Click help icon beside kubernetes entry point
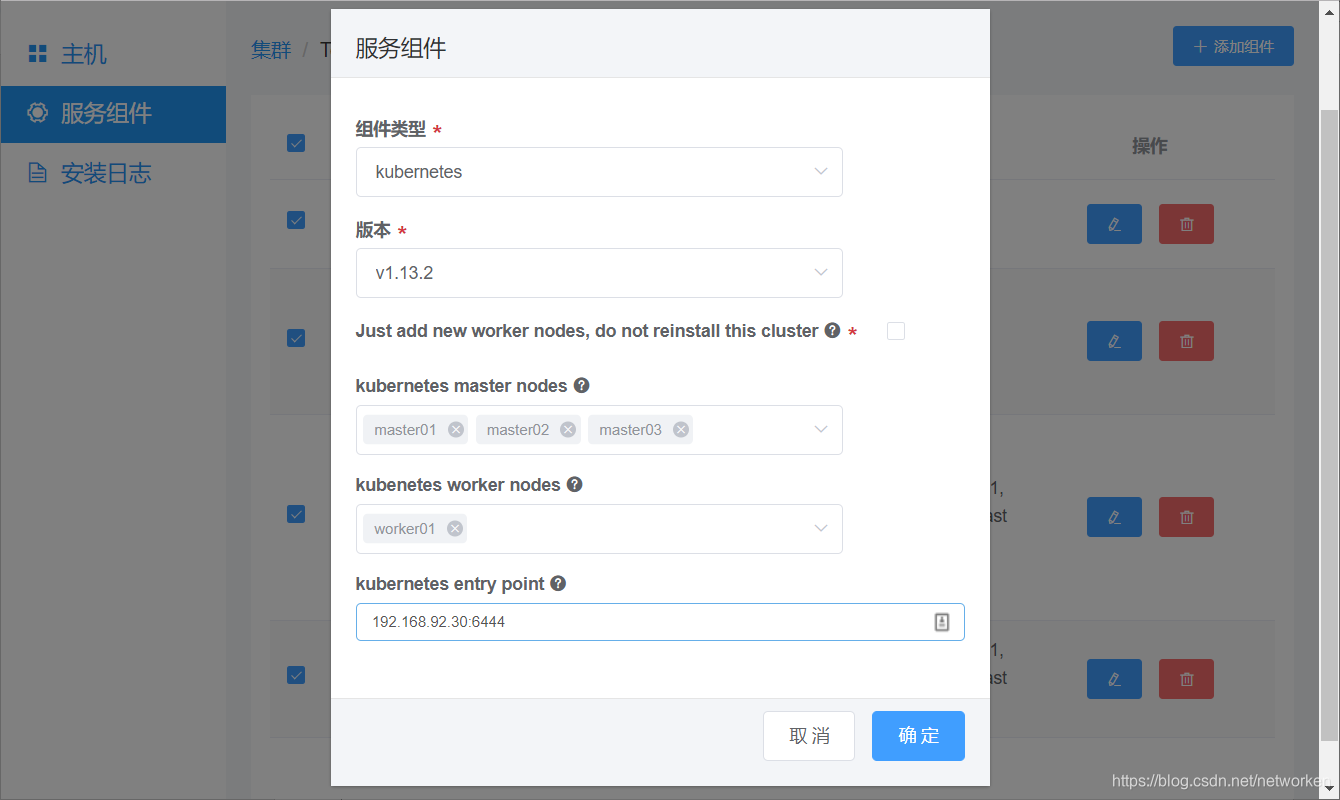Image resolution: width=1340 pixels, height=800 pixels. 558,583
